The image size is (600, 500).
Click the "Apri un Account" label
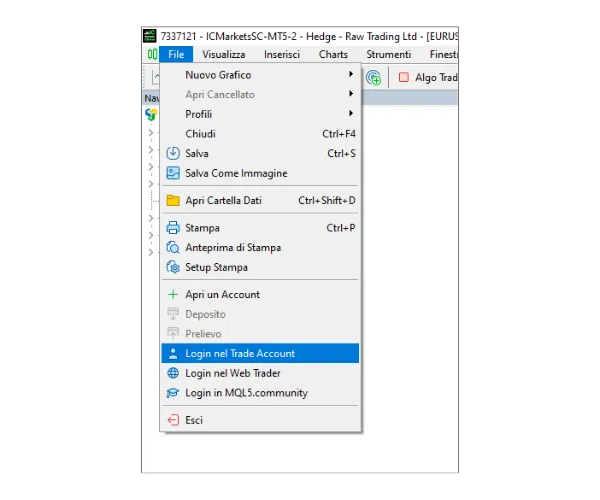click(222, 295)
